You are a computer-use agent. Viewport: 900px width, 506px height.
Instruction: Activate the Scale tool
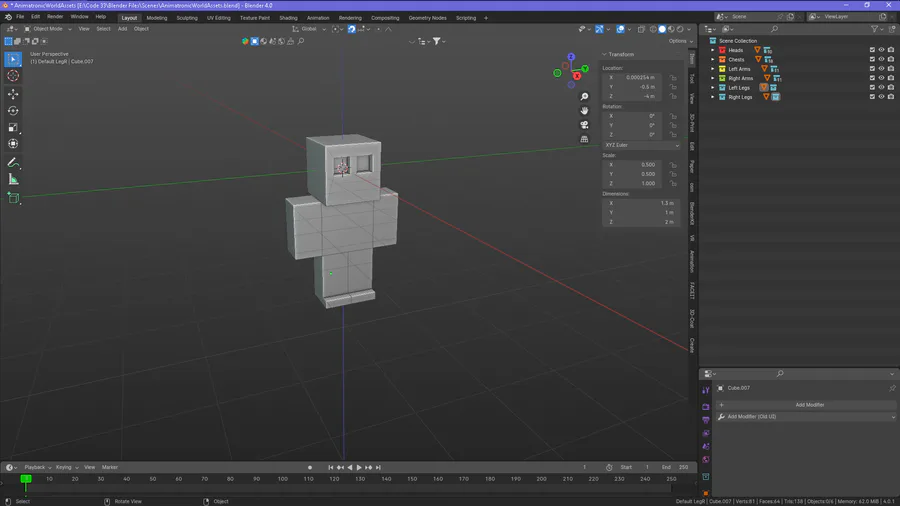(13, 127)
